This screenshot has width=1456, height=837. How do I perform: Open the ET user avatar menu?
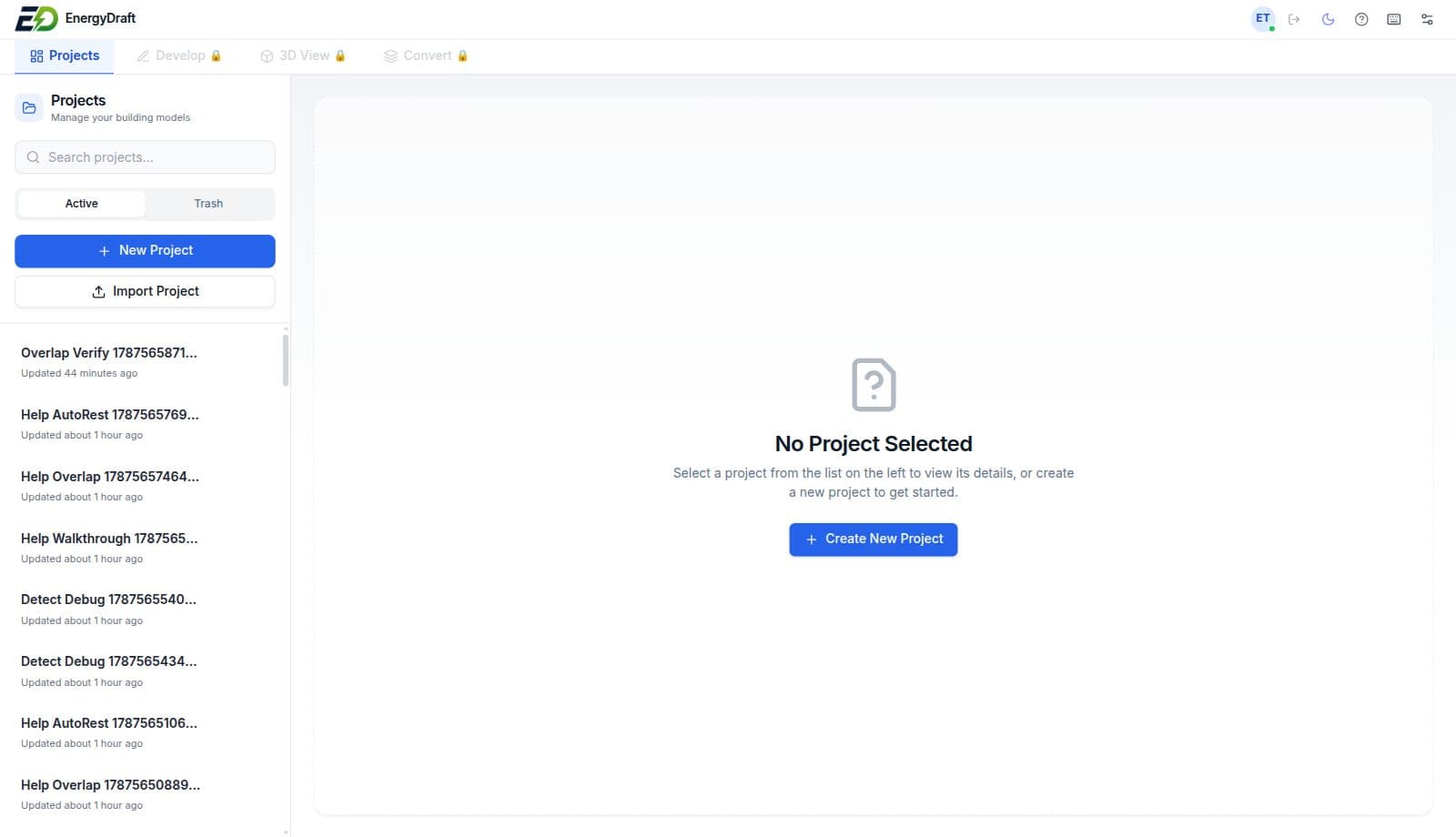(1263, 19)
